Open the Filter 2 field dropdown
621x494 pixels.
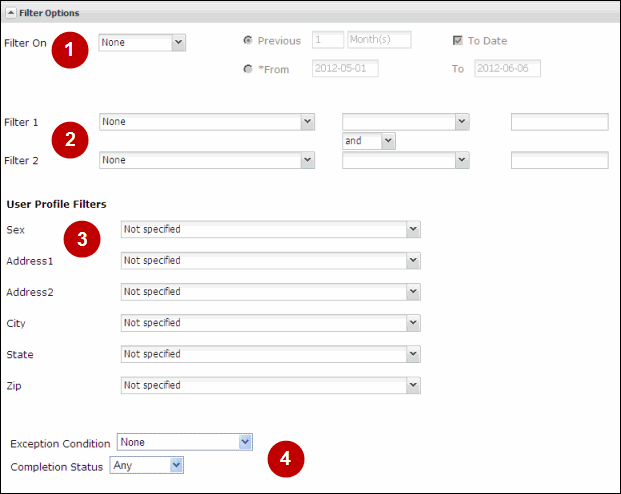point(207,160)
